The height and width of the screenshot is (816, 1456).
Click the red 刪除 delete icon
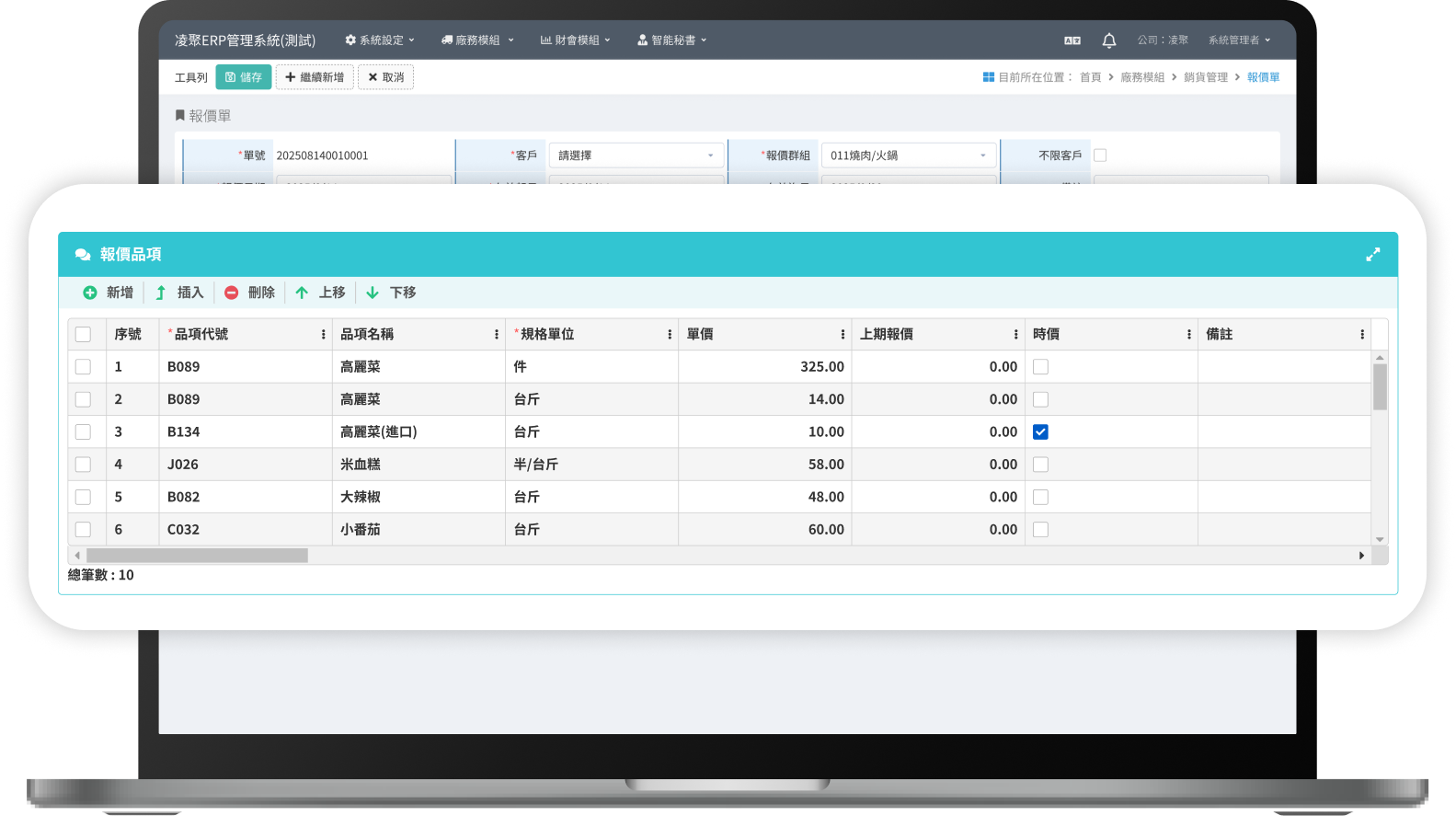tap(232, 293)
